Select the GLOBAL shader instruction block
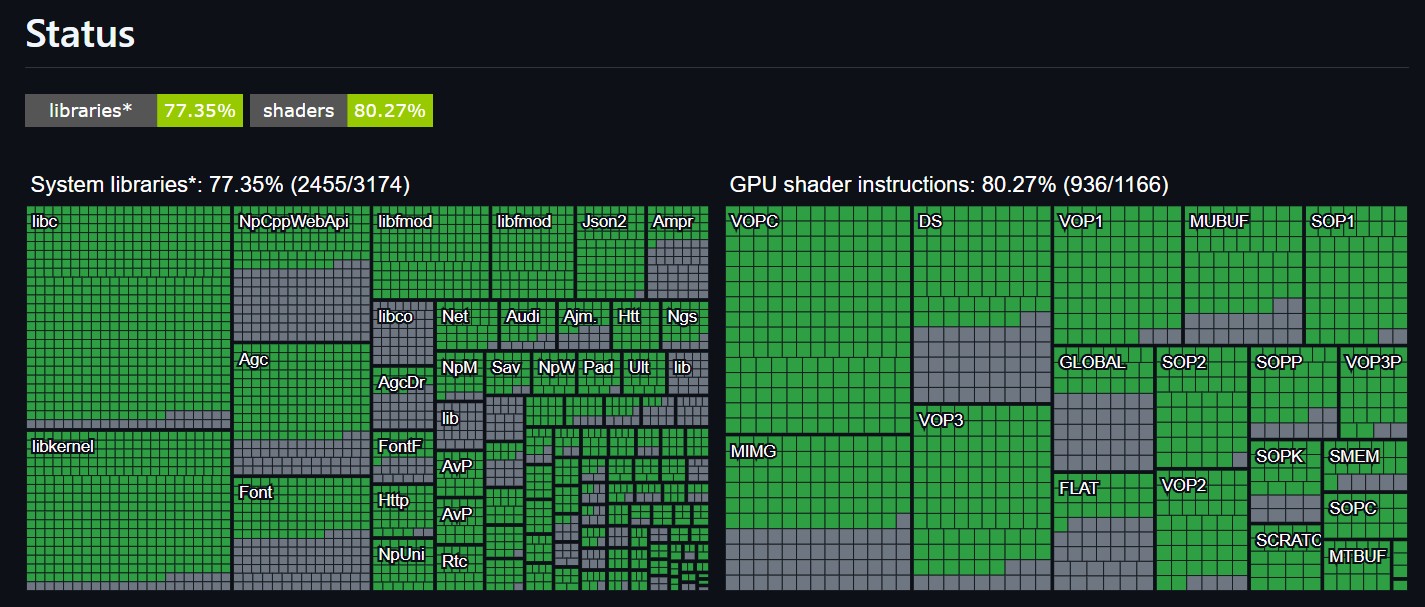 tap(1104, 409)
